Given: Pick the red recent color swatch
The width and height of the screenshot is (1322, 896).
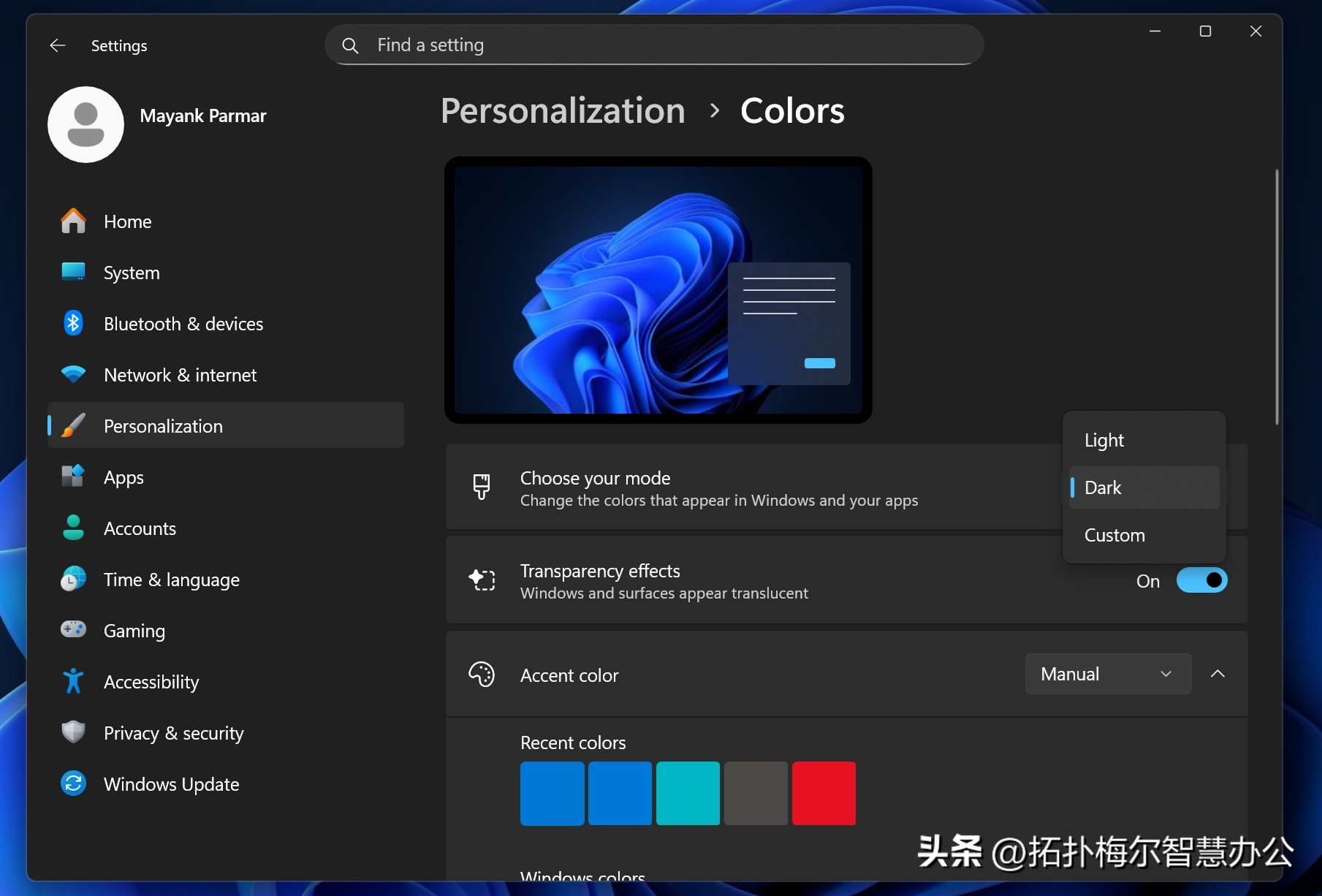Looking at the screenshot, I should [824, 794].
